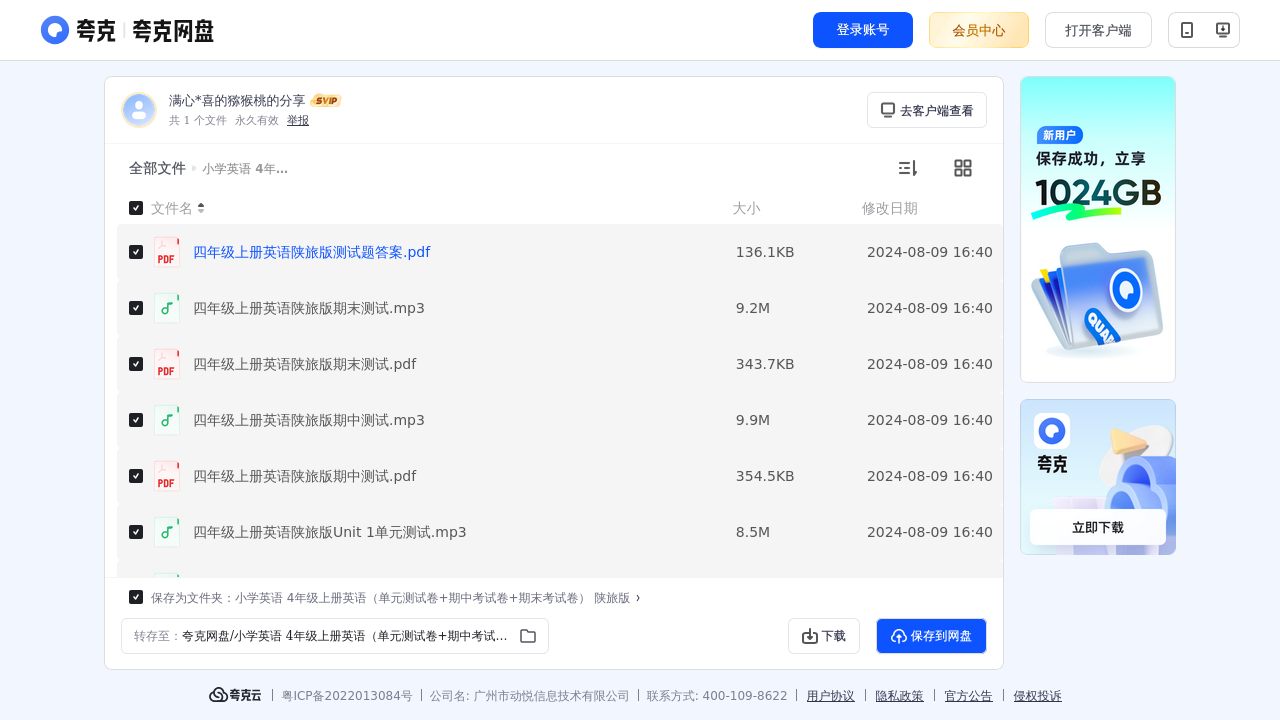1280x720 pixels.
Task: Click the 夸克网盘 title text in header
Action: pos(173,31)
